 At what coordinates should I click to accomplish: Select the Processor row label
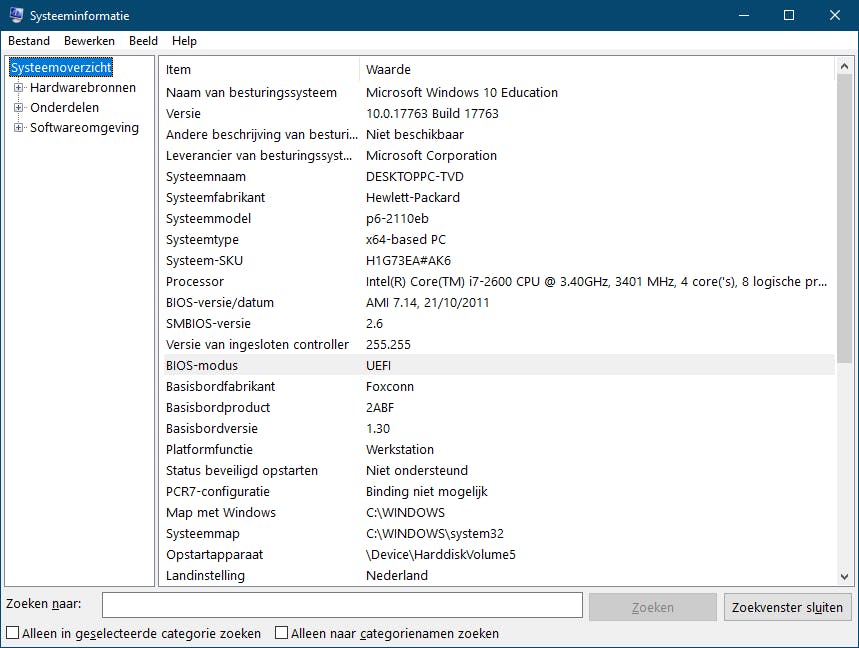click(195, 282)
